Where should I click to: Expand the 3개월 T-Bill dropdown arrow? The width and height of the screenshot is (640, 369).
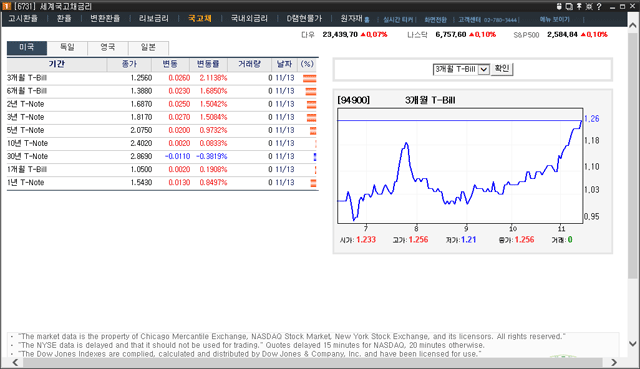(484, 69)
